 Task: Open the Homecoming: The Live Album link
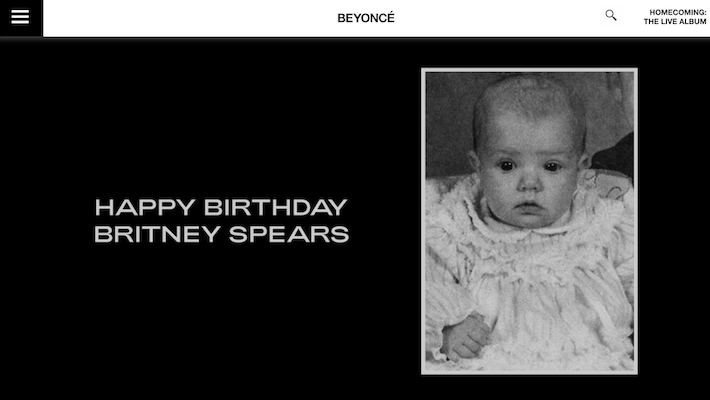(675, 17)
